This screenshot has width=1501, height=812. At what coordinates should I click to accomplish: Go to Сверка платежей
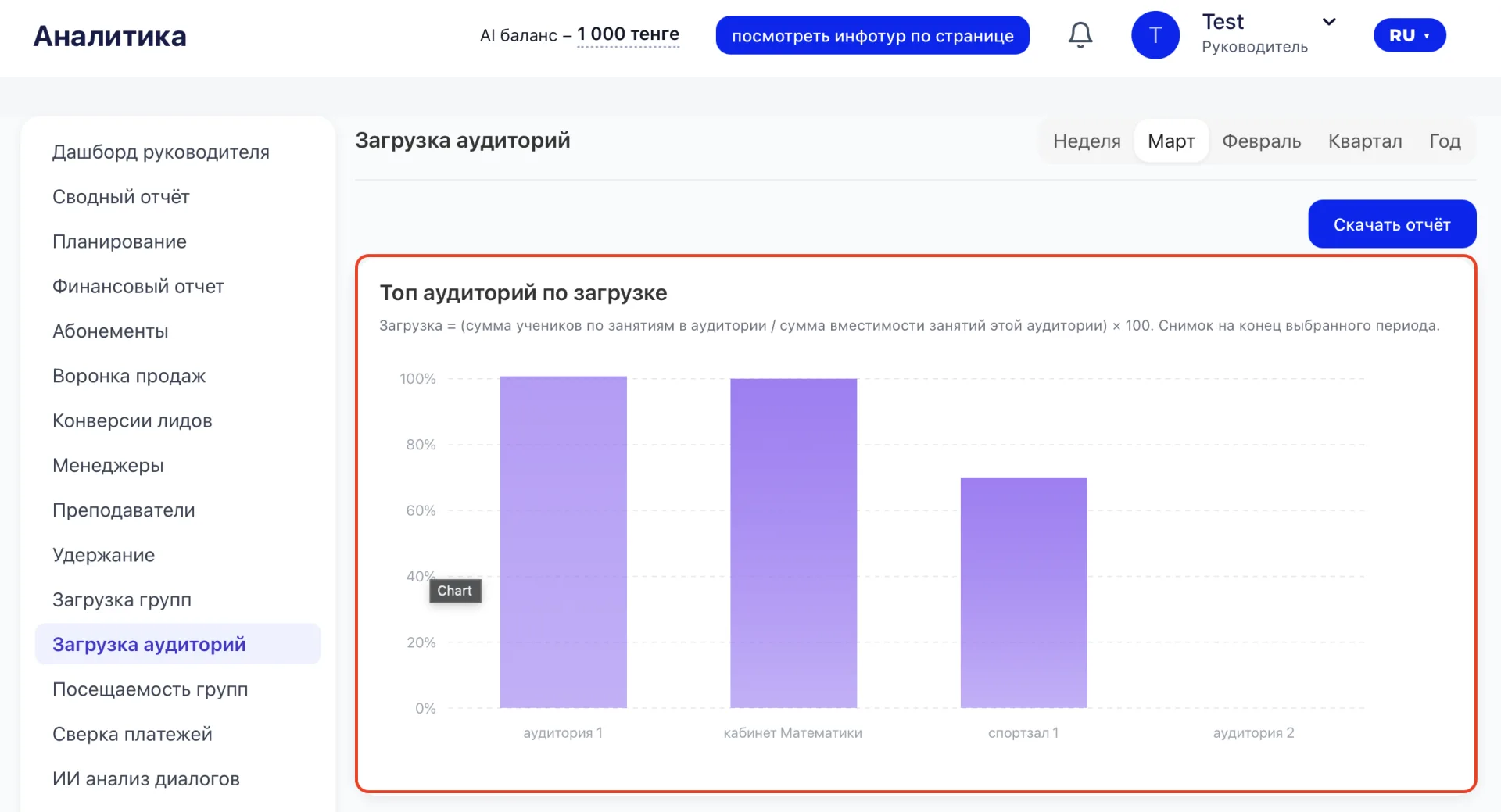pyautogui.click(x=132, y=734)
